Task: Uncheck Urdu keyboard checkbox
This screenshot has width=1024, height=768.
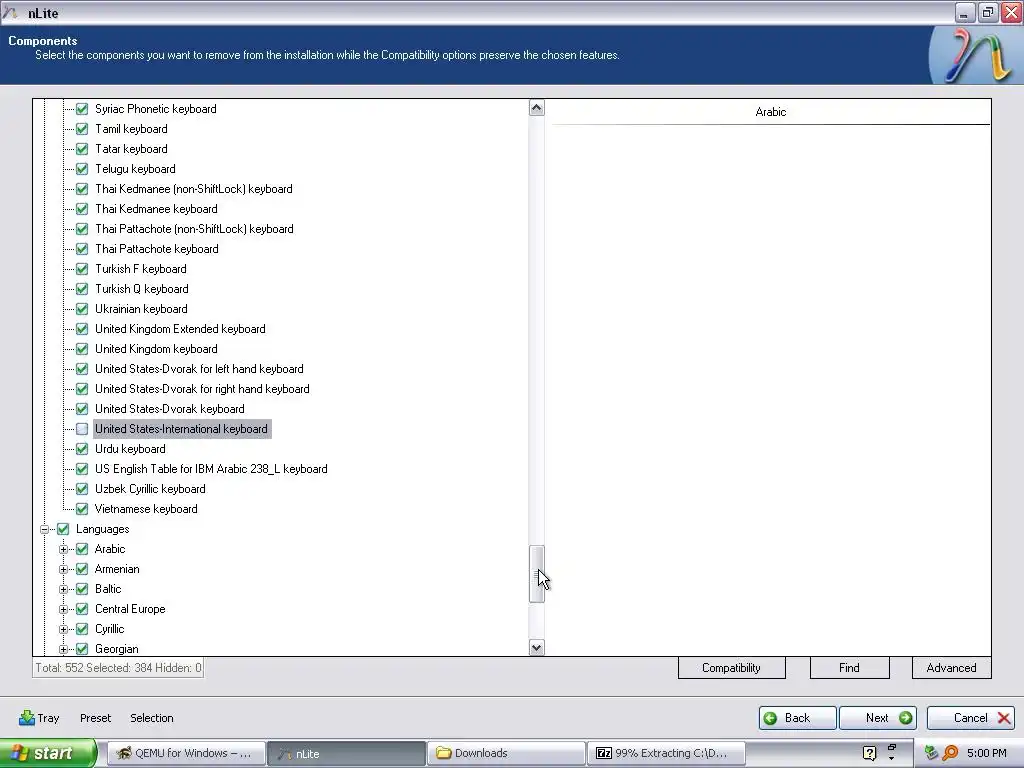Action: 82,449
